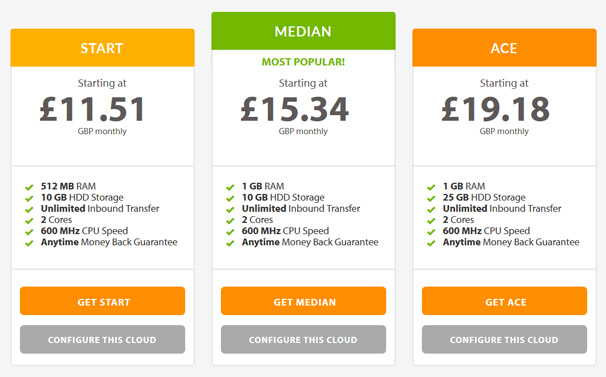606x377 pixels.
Task: Click the £15.34 price
Action: click(294, 109)
